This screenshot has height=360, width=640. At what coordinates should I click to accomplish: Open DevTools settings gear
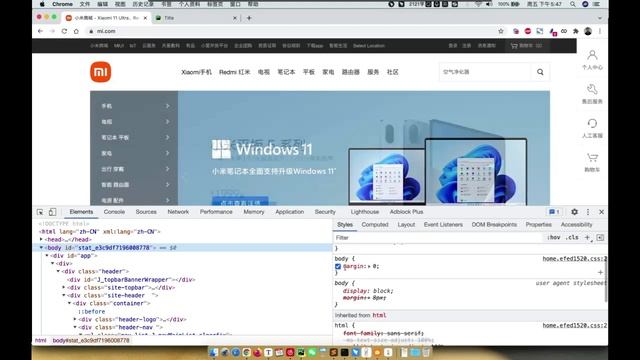pos(574,212)
